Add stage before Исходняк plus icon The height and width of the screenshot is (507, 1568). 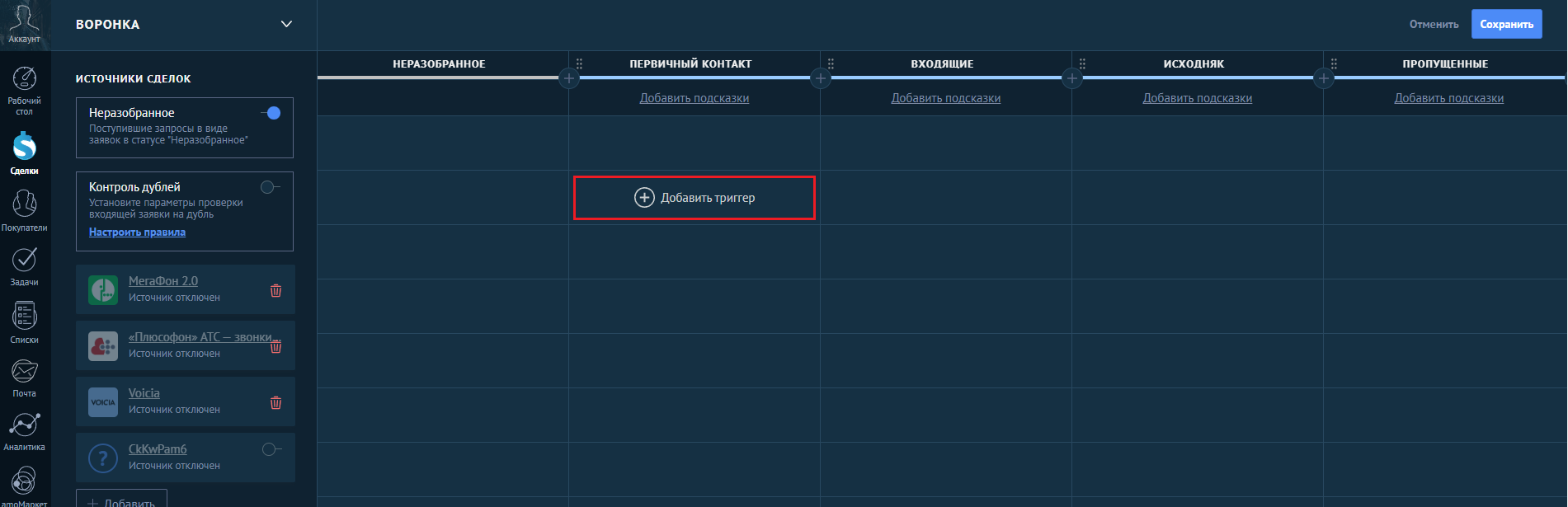point(1072,78)
